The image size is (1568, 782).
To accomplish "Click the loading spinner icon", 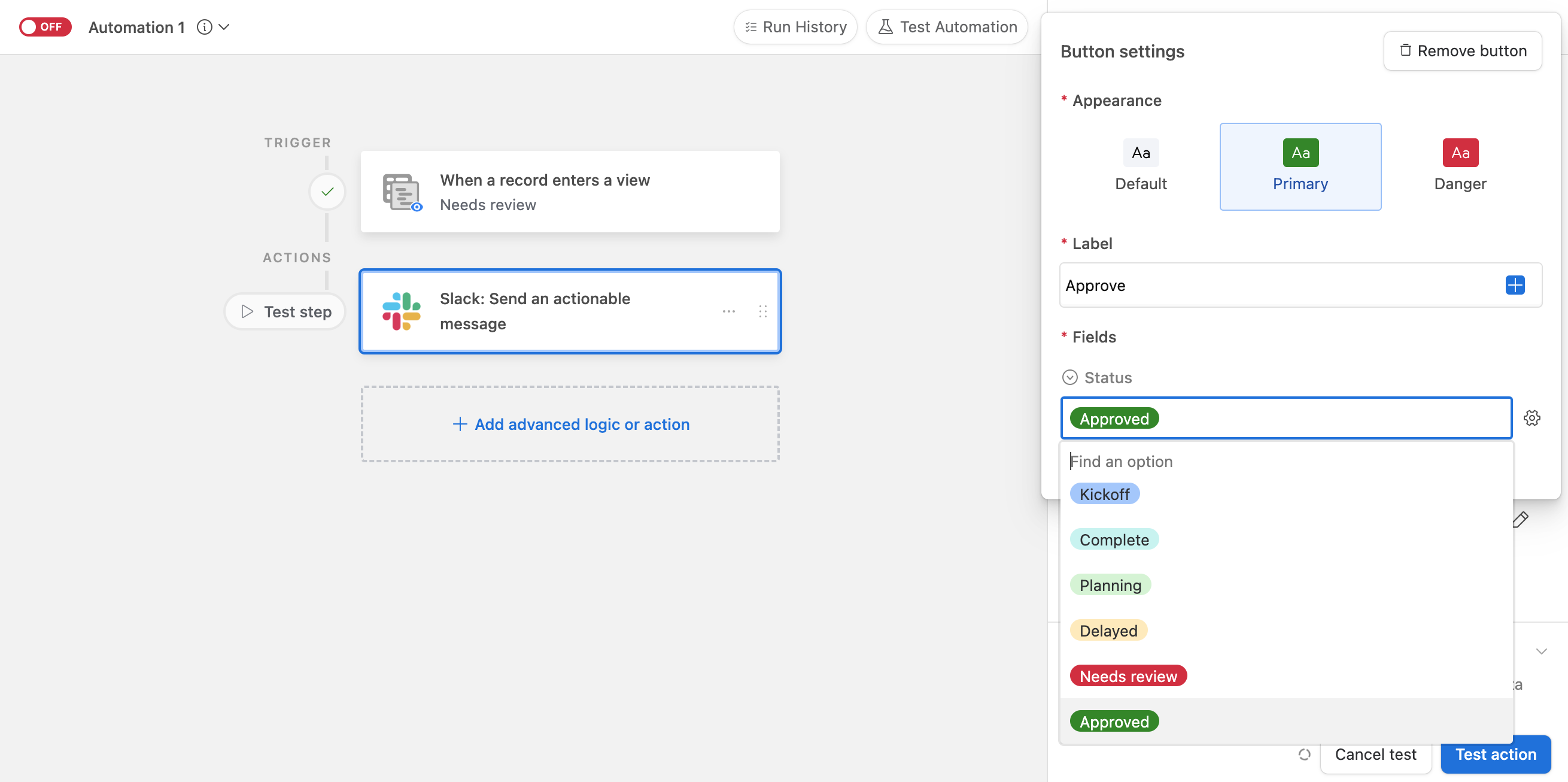I will tap(1305, 754).
